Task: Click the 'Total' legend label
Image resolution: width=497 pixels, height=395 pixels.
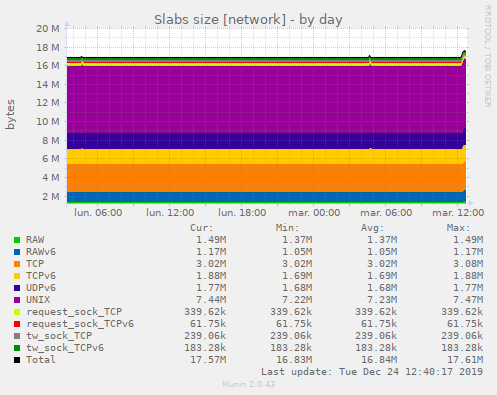Action: click(x=41, y=360)
